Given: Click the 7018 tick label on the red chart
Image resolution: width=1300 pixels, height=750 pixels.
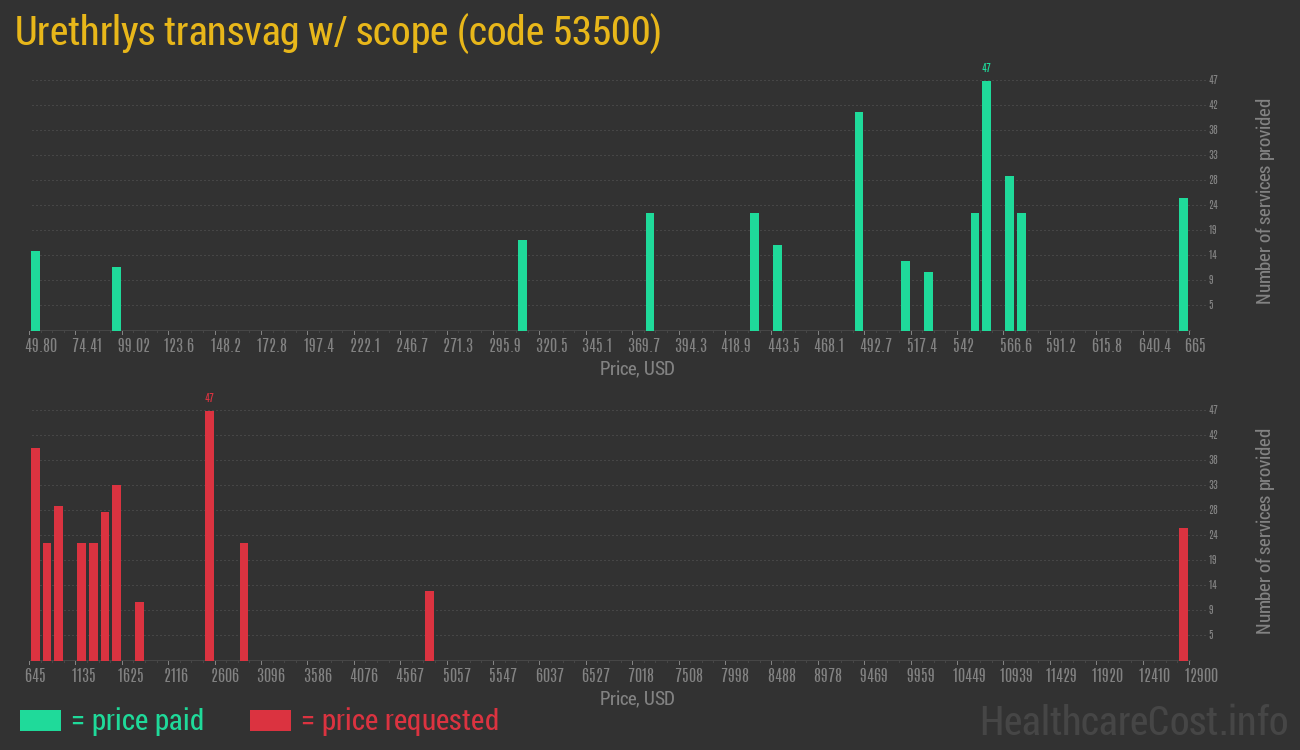Looking at the screenshot, I should pos(641,675).
